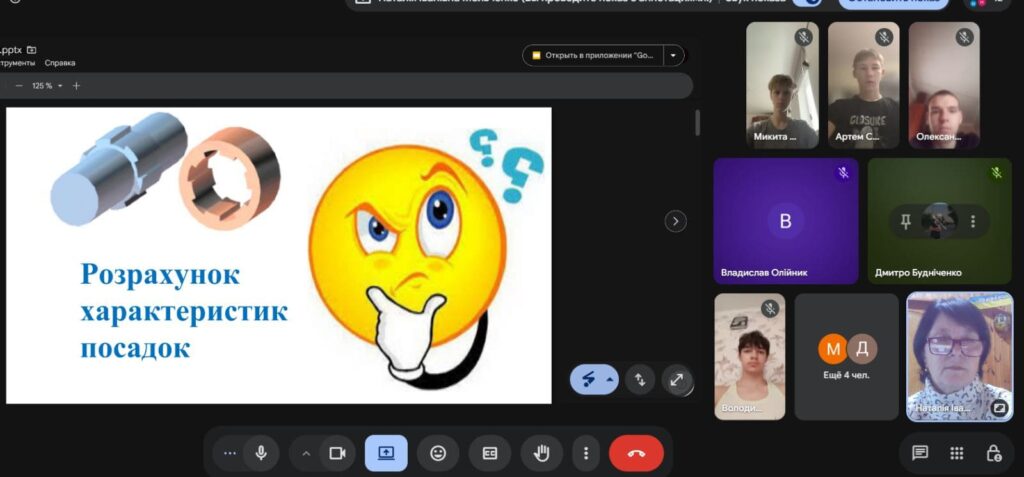The image size is (1024, 477).
Task: Click the annotation pen button on presentation
Action: [x=588, y=379]
